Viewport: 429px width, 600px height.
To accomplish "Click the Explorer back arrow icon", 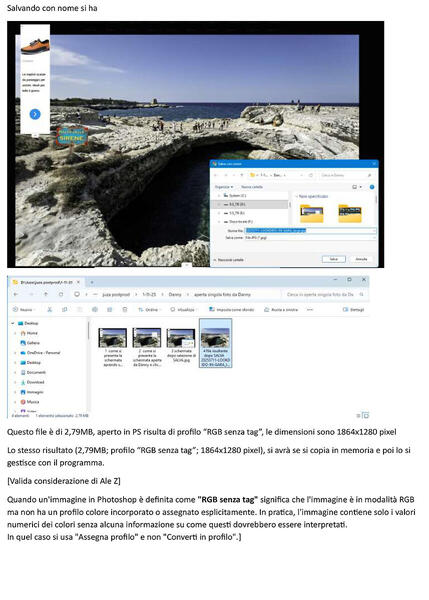I will pos(16,294).
